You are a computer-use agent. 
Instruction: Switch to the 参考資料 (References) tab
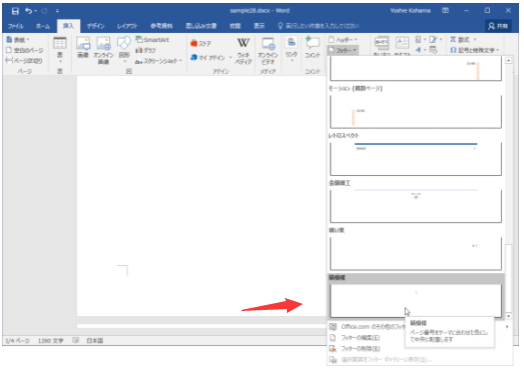(161, 26)
